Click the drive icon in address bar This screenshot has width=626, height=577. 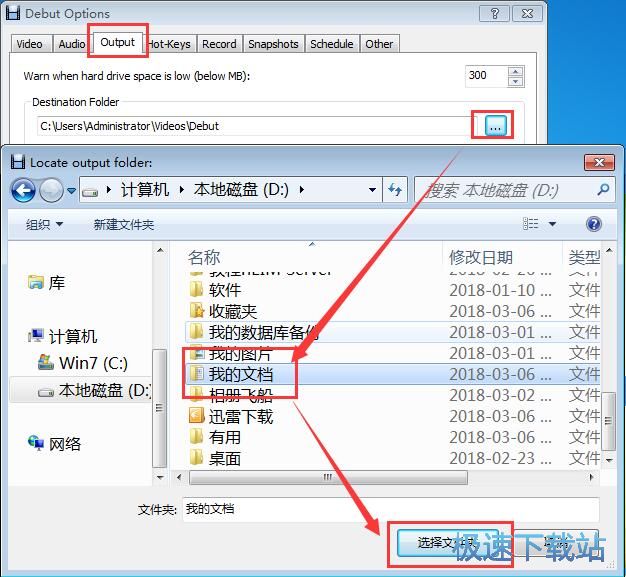pos(90,192)
